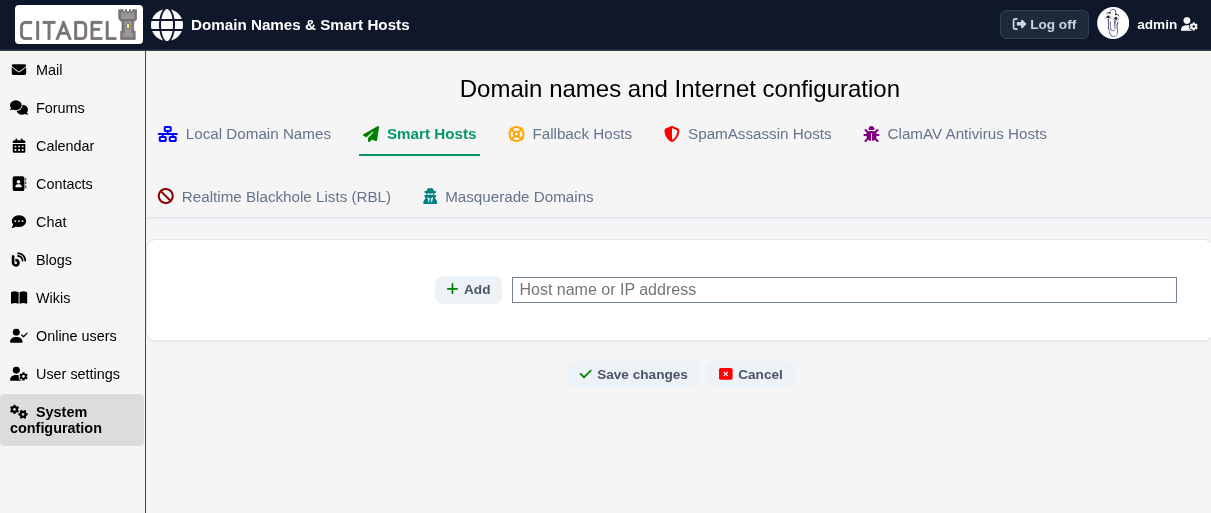
Task: Click the Chat bubble icon
Action: tap(19, 222)
